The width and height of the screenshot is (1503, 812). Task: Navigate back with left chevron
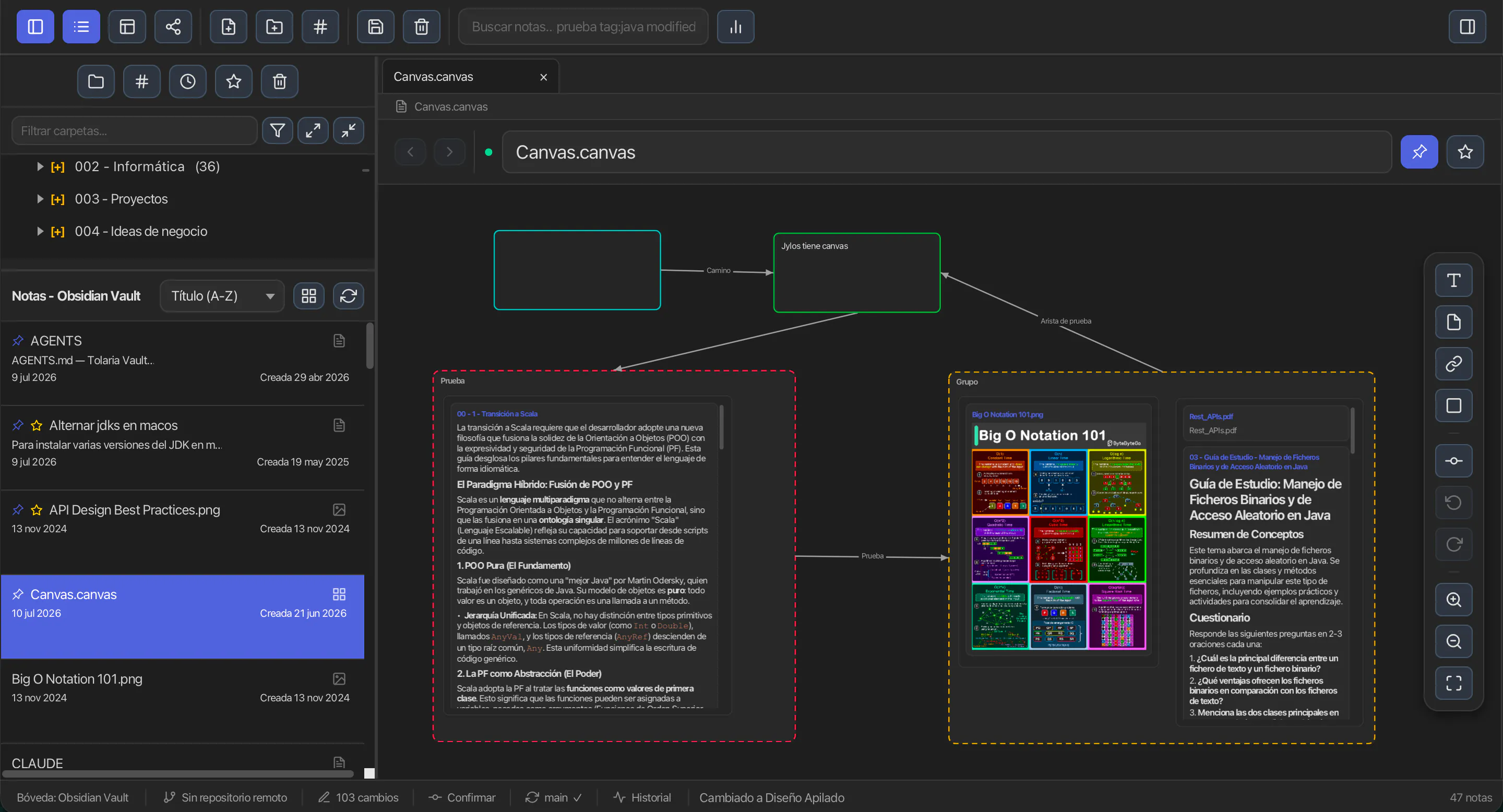tap(410, 152)
